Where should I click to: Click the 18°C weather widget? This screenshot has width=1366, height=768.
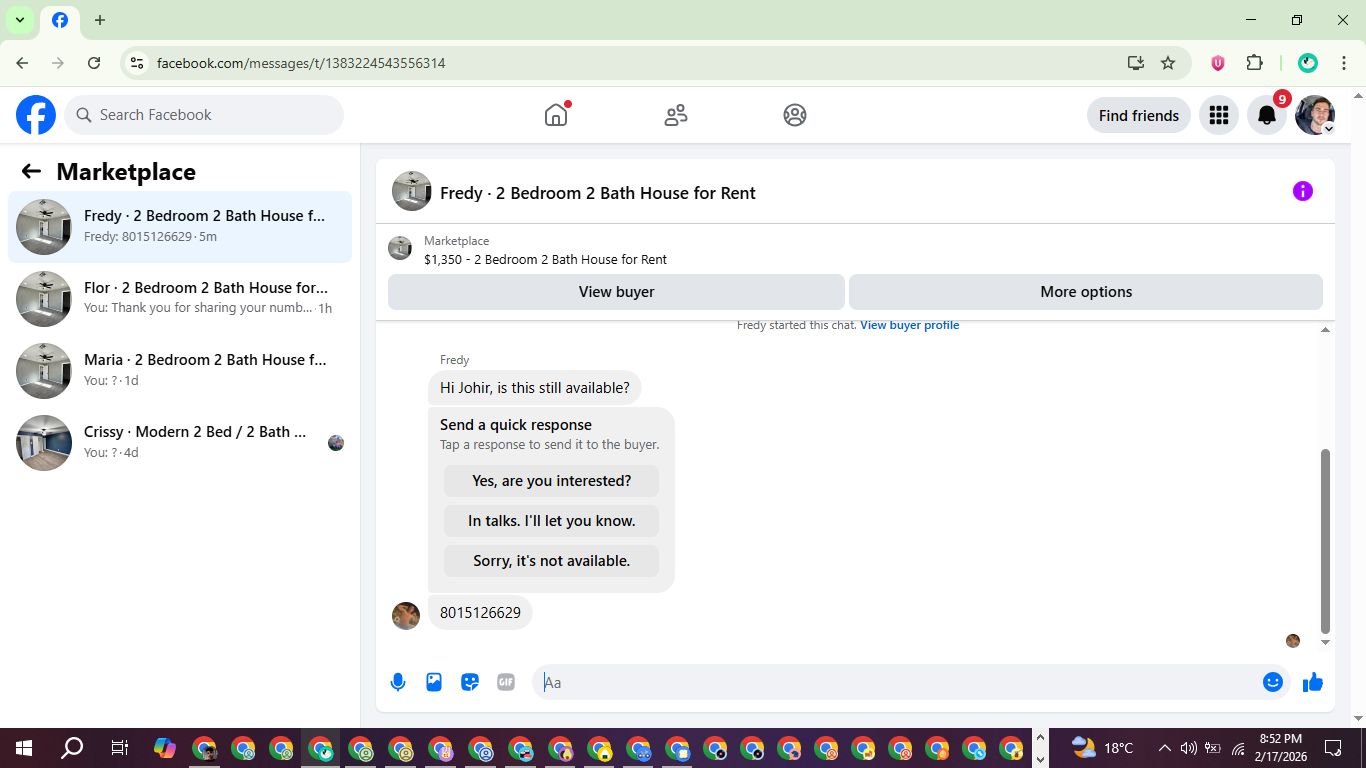click(x=1102, y=748)
